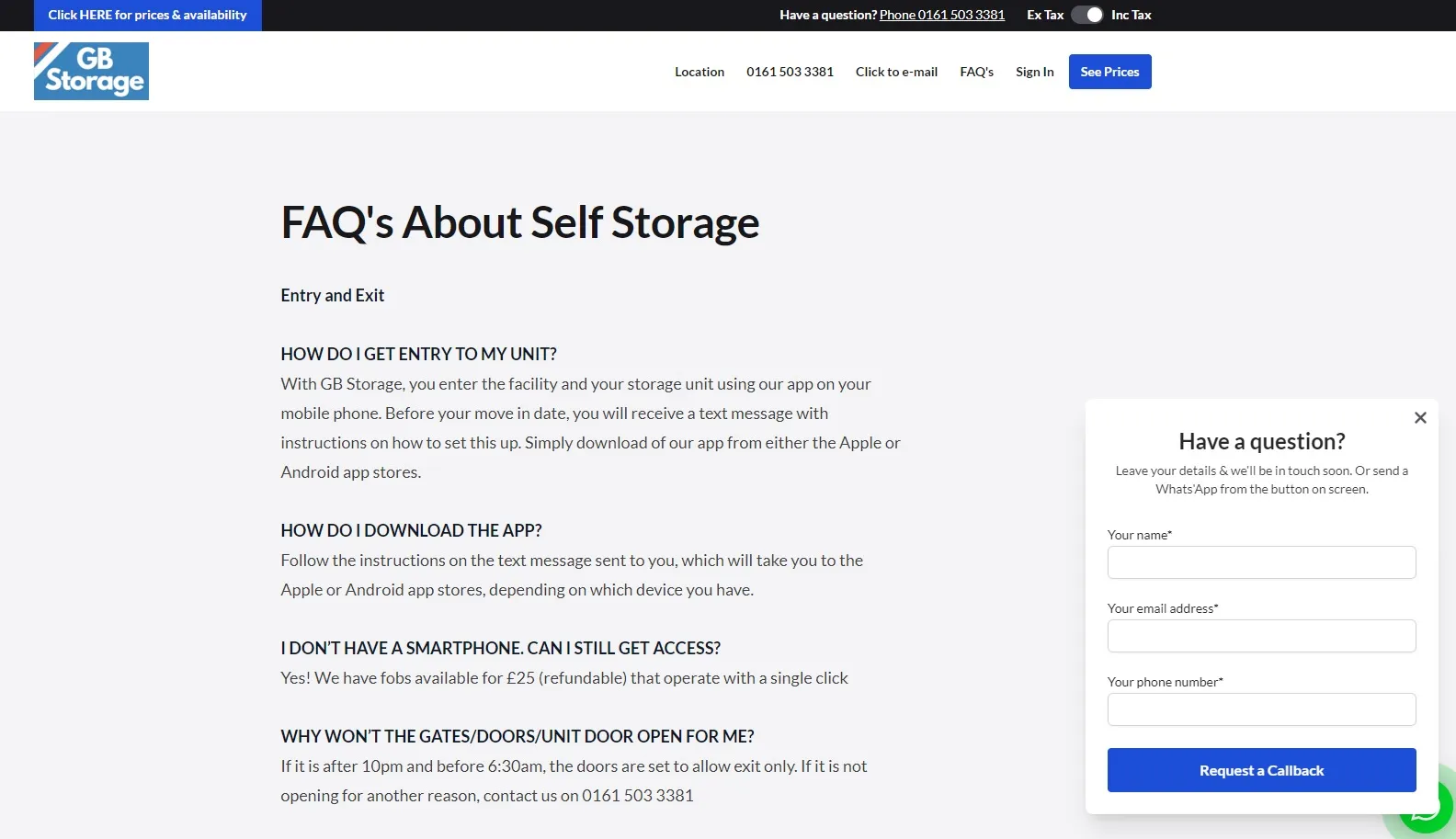The image size is (1456, 839).
Task: Open the Location menu item
Action: click(700, 72)
